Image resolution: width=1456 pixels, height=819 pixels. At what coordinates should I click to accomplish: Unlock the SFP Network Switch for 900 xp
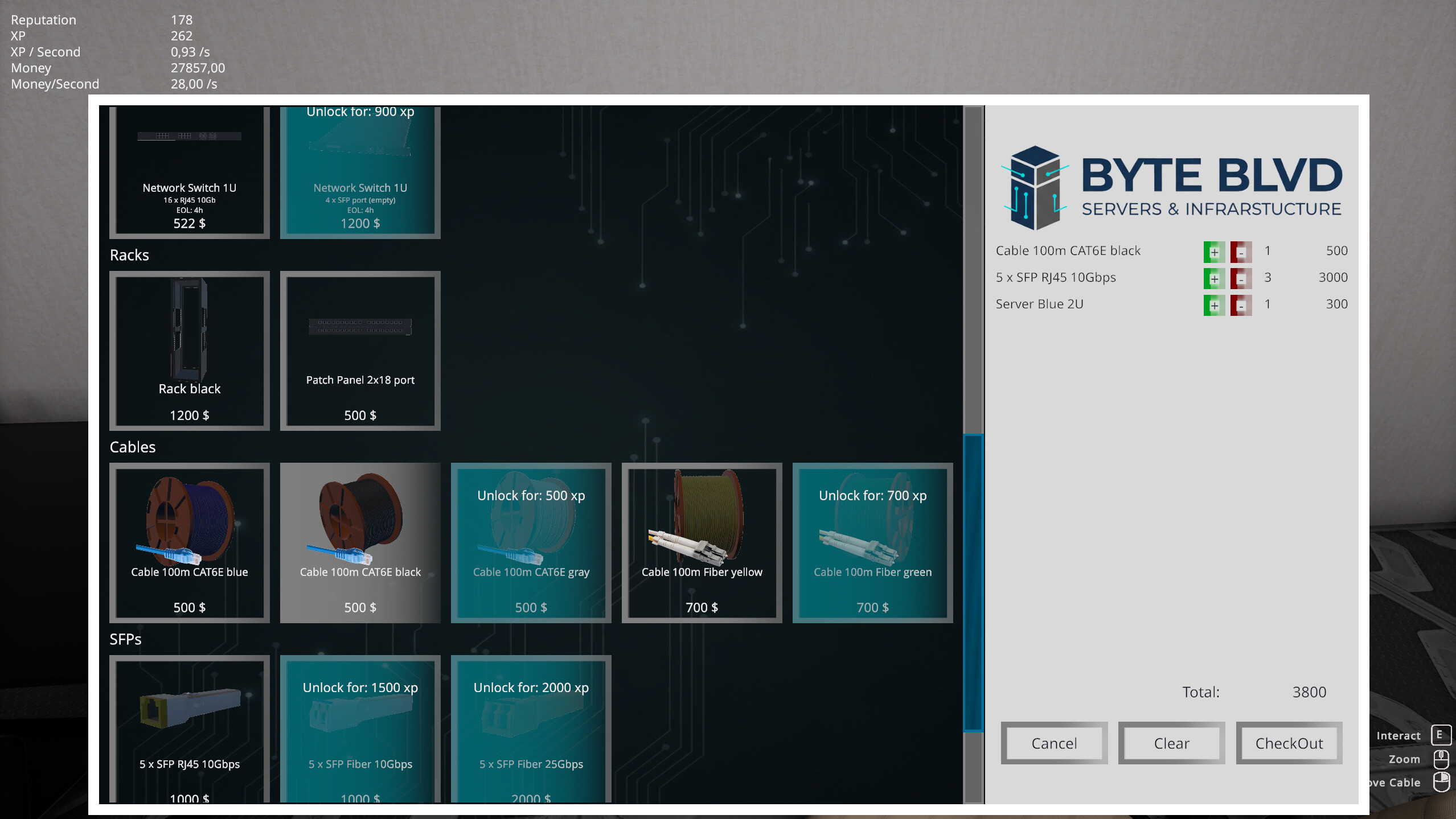[x=360, y=171]
